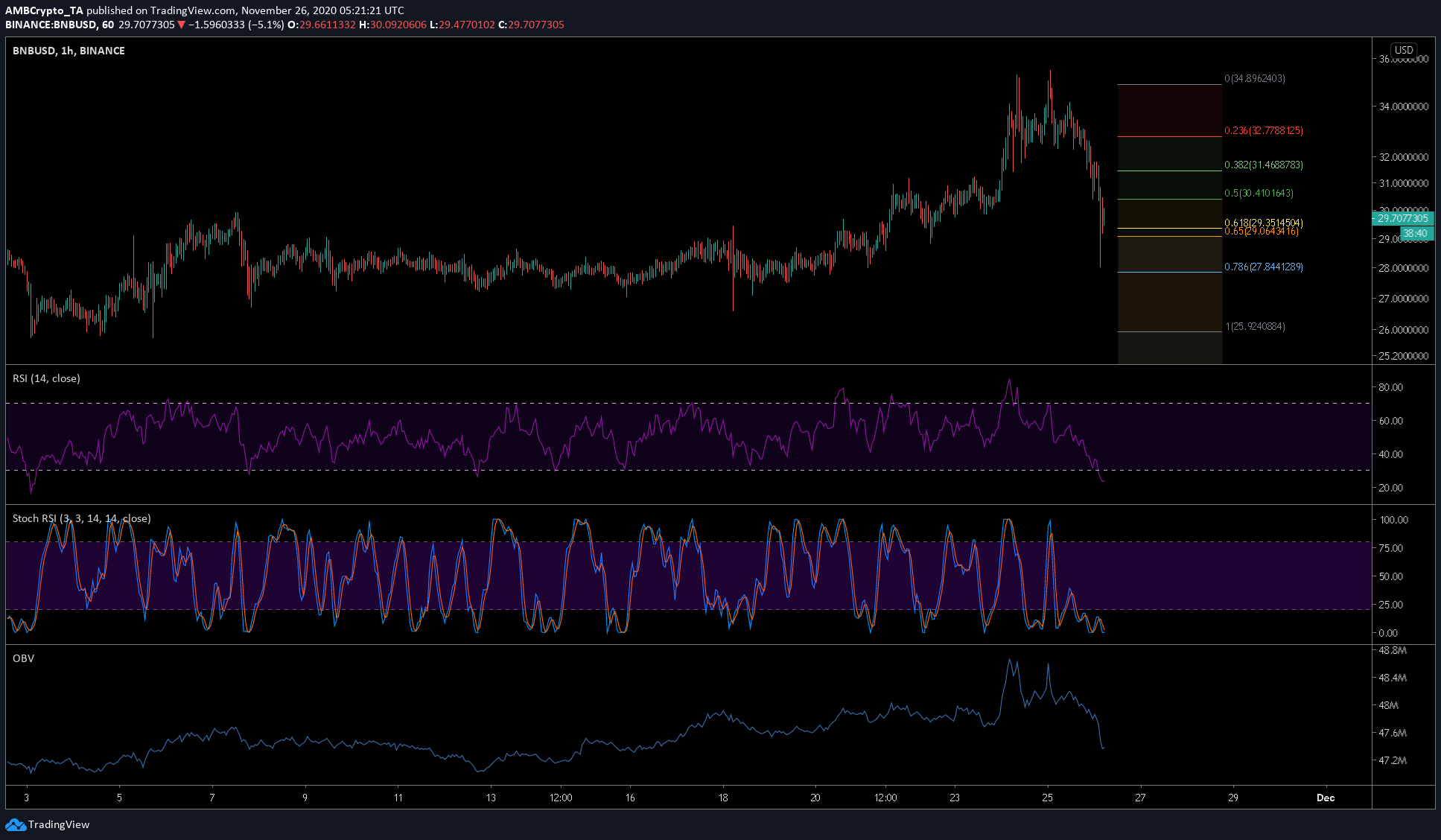Click the 31.0000000 price axis label
Image resolution: width=1441 pixels, height=840 pixels.
point(1403,183)
